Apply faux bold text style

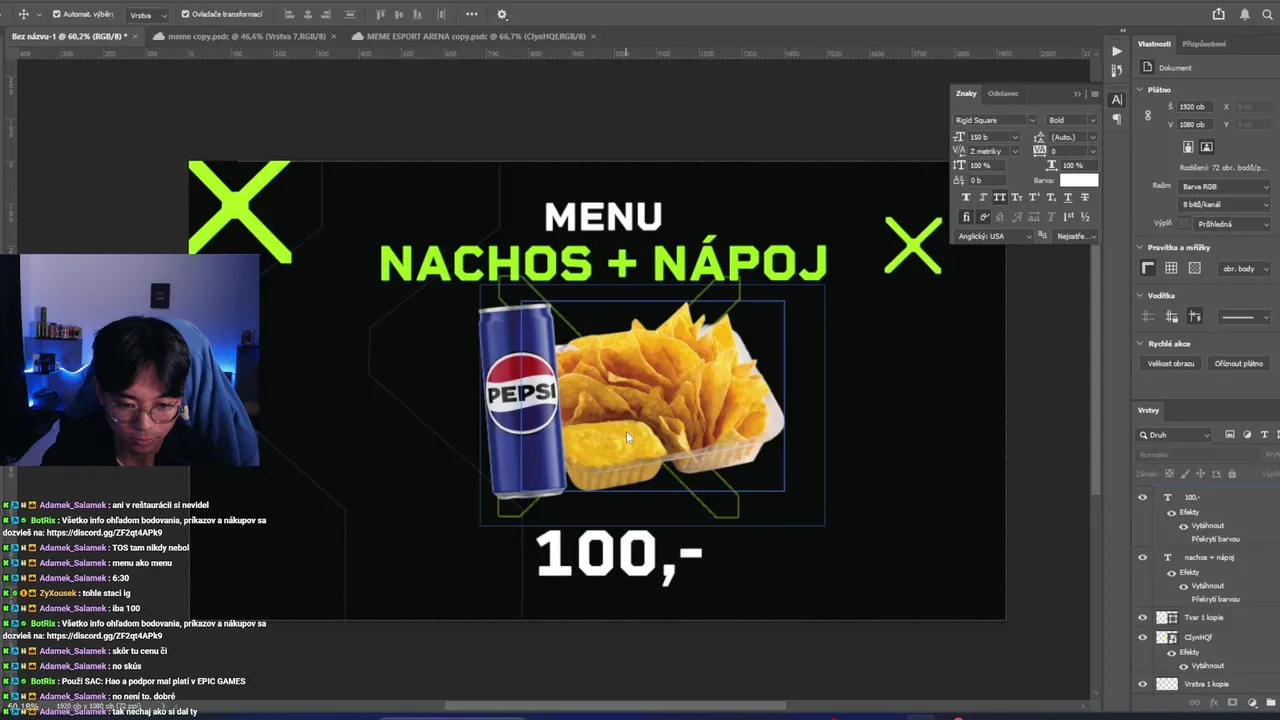[x=966, y=197]
